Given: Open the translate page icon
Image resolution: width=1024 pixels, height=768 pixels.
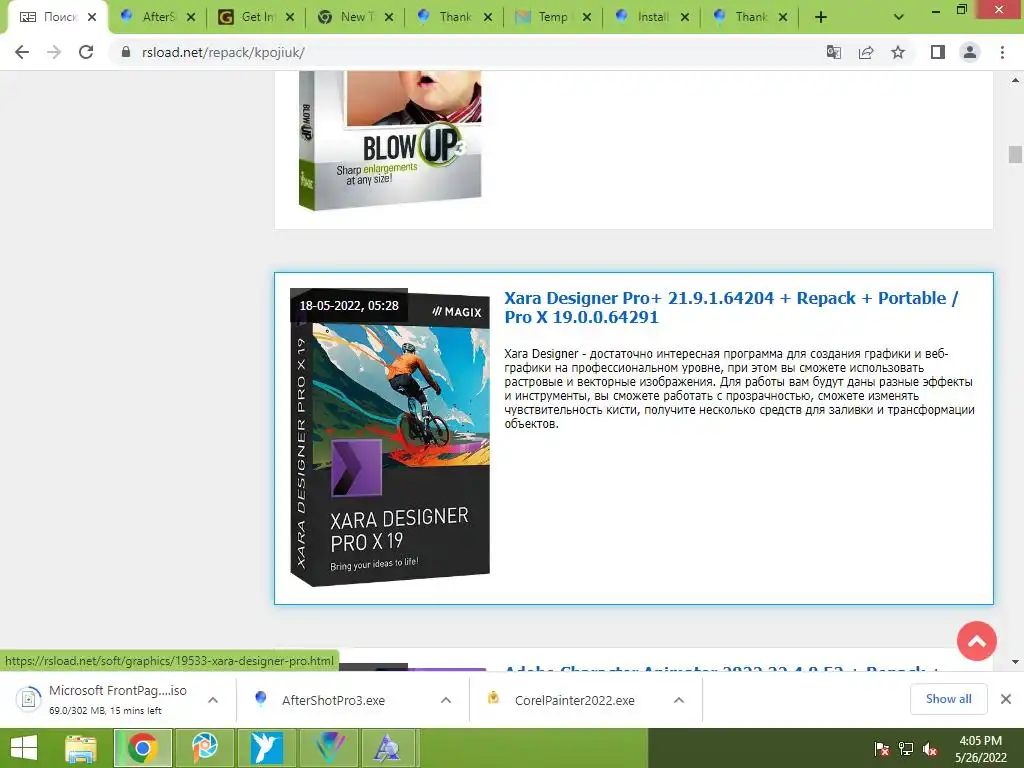Looking at the screenshot, I should 834,52.
